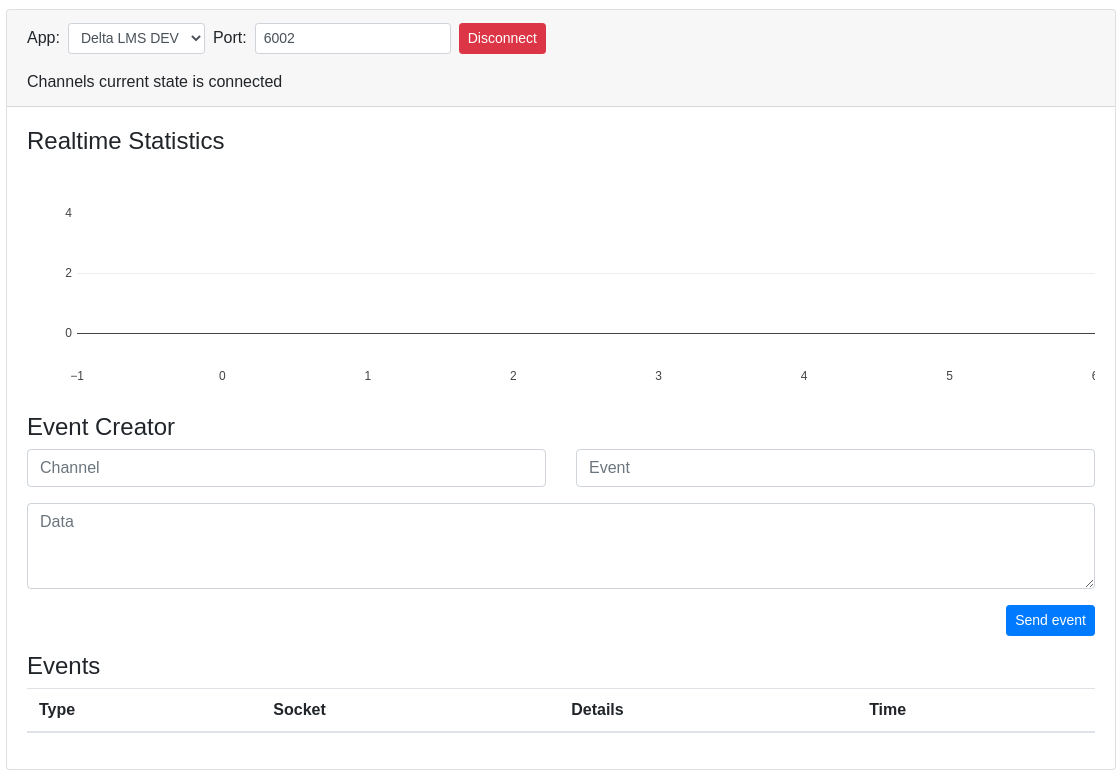Click the Data textarea

point(560,545)
